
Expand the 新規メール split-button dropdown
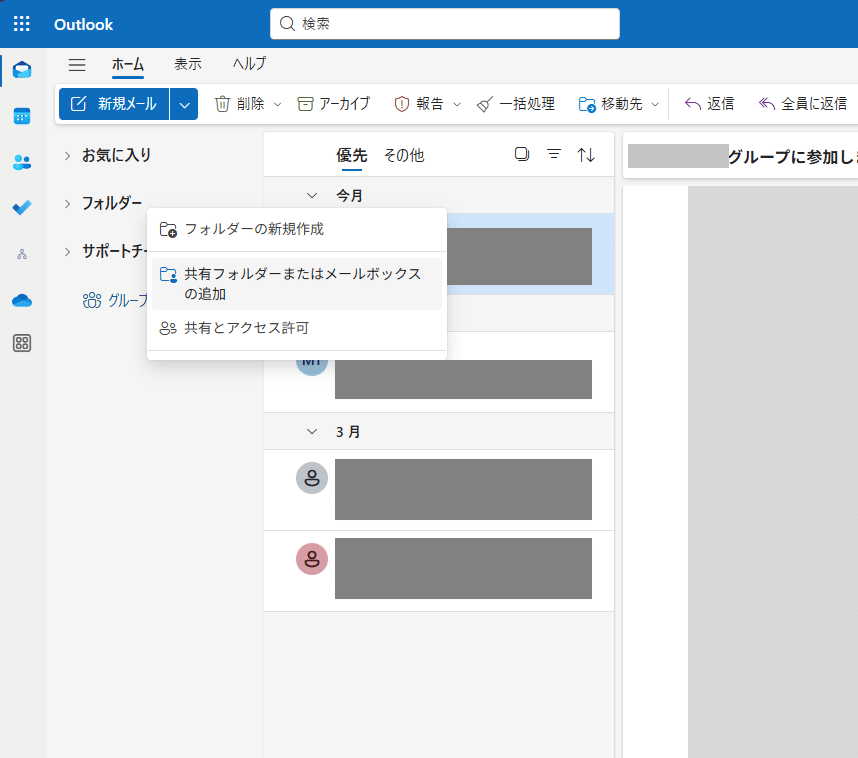(x=183, y=103)
